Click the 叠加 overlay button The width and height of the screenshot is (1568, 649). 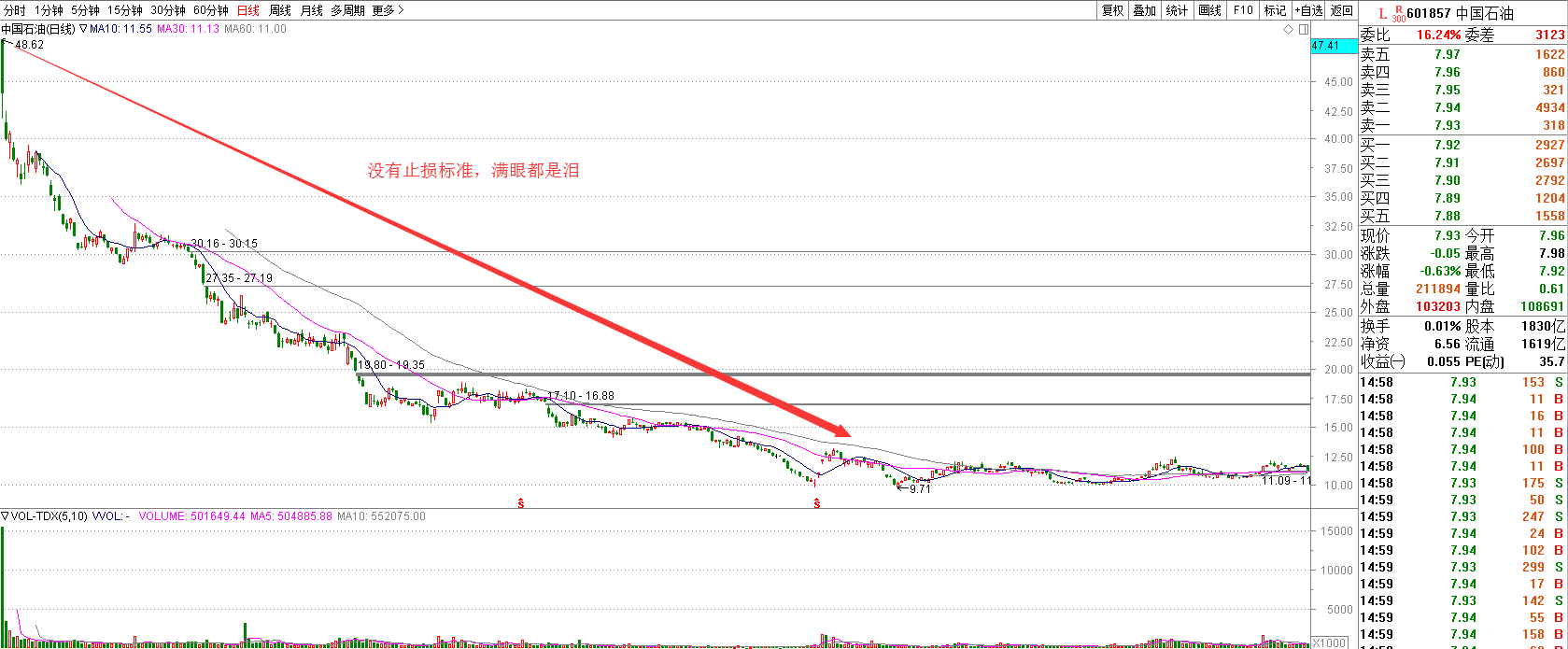(1144, 10)
